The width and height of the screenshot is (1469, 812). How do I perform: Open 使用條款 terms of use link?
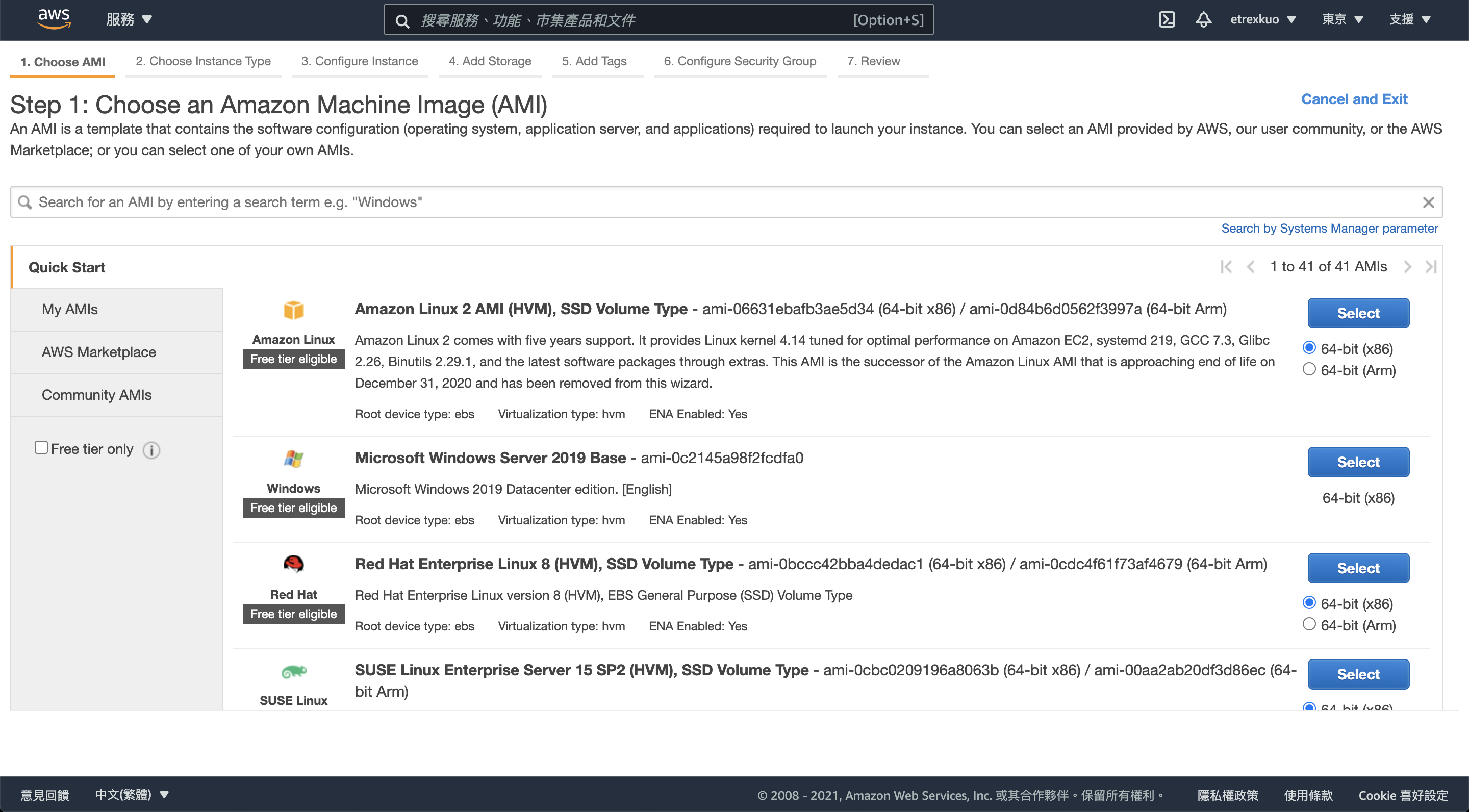coord(1308,795)
